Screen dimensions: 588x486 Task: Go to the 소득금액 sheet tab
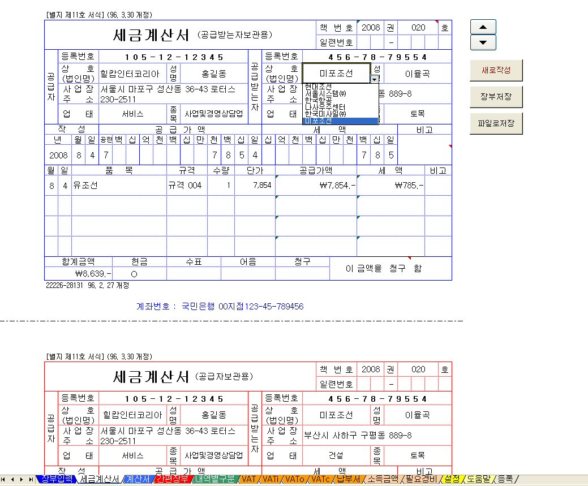pos(382,479)
